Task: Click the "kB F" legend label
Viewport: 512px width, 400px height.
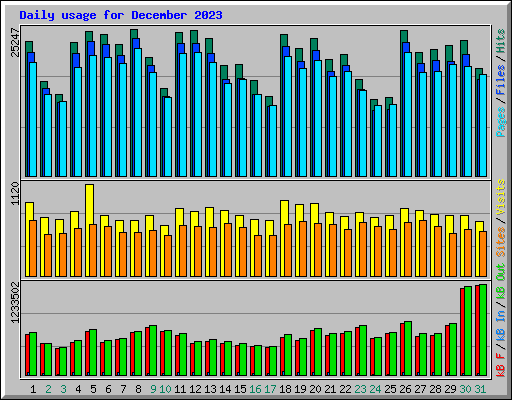Action: pyautogui.click(x=500, y=364)
